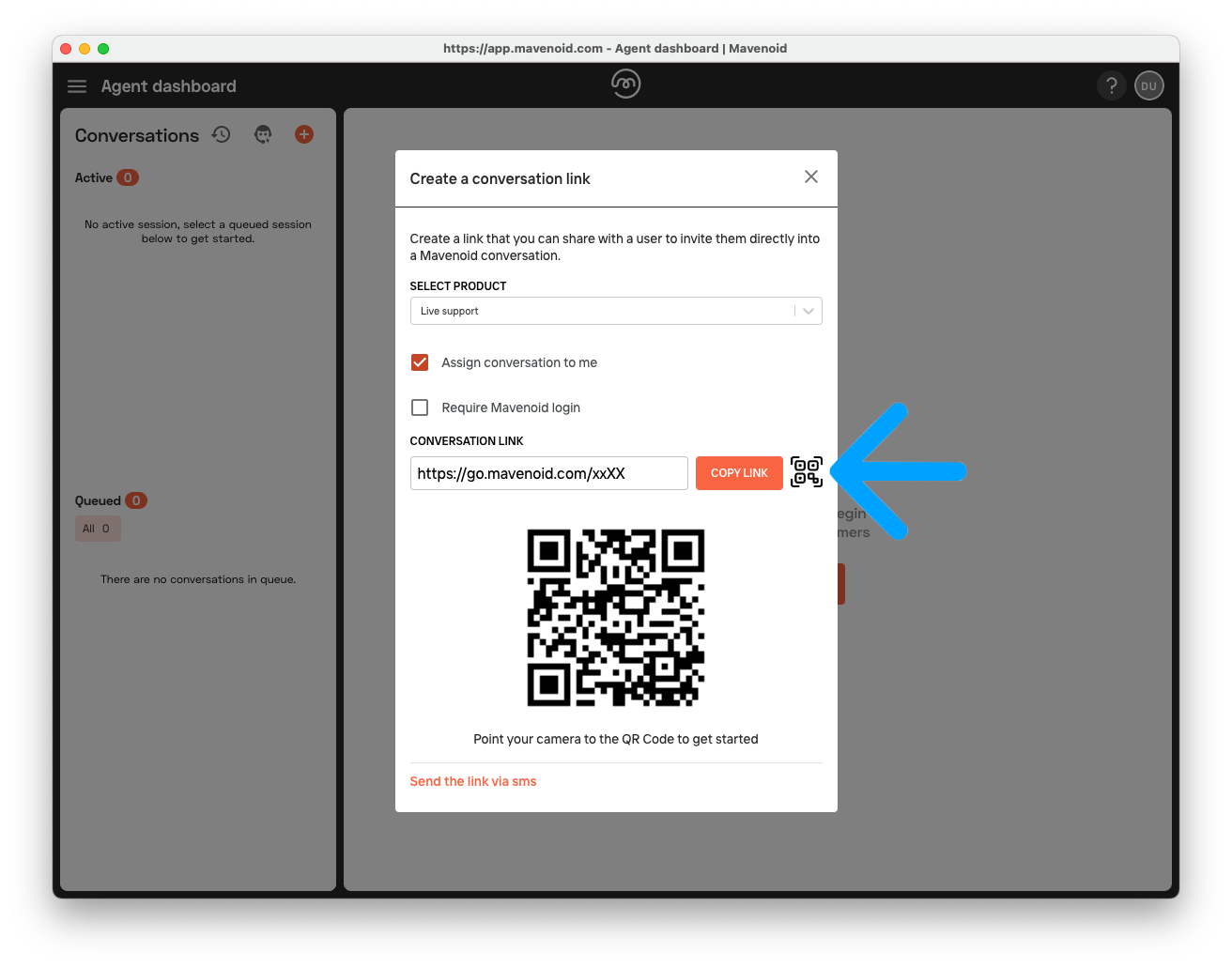Click 'Point your camera to the QR Code' text

pos(616,739)
